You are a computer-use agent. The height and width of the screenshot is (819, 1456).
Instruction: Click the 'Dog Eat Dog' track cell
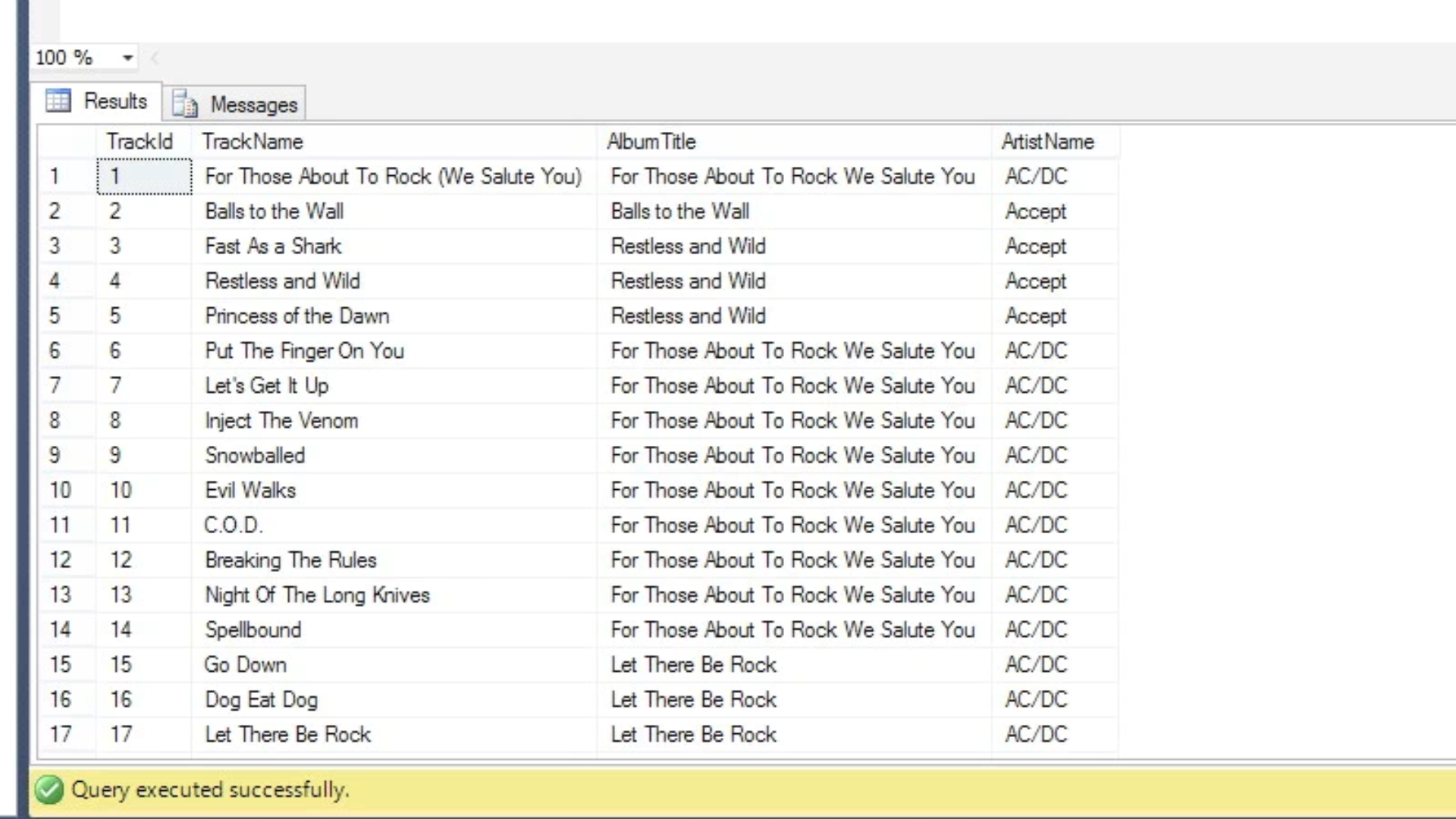pyautogui.click(x=261, y=700)
